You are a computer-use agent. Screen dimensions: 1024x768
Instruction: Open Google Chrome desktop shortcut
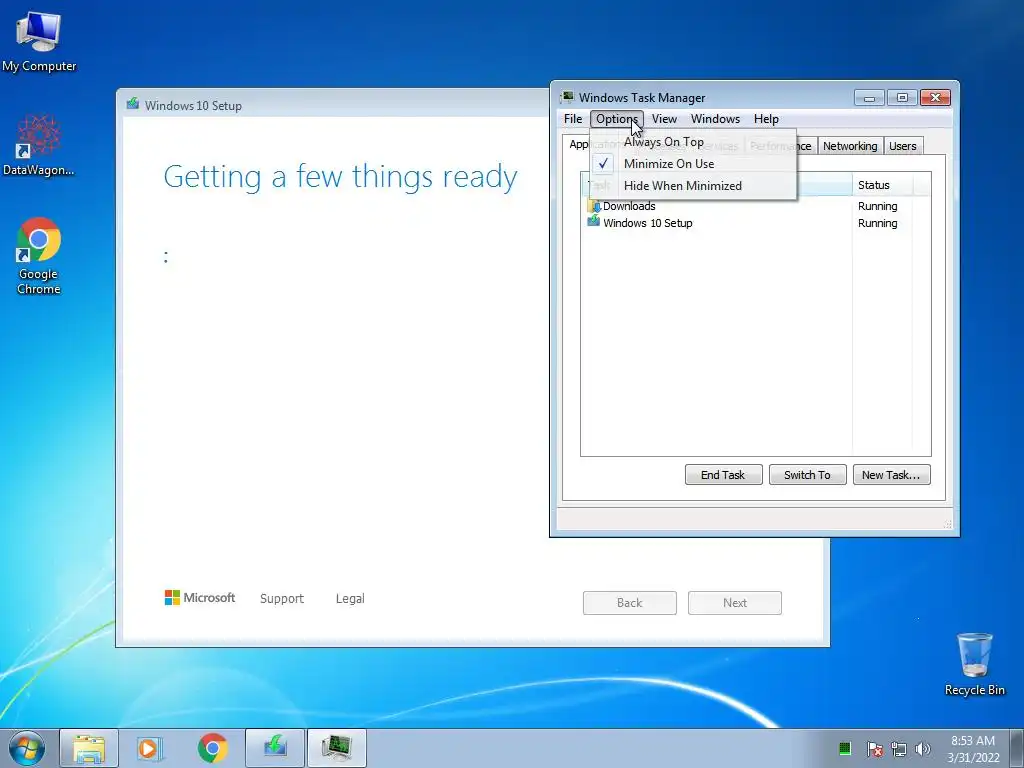tap(39, 255)
